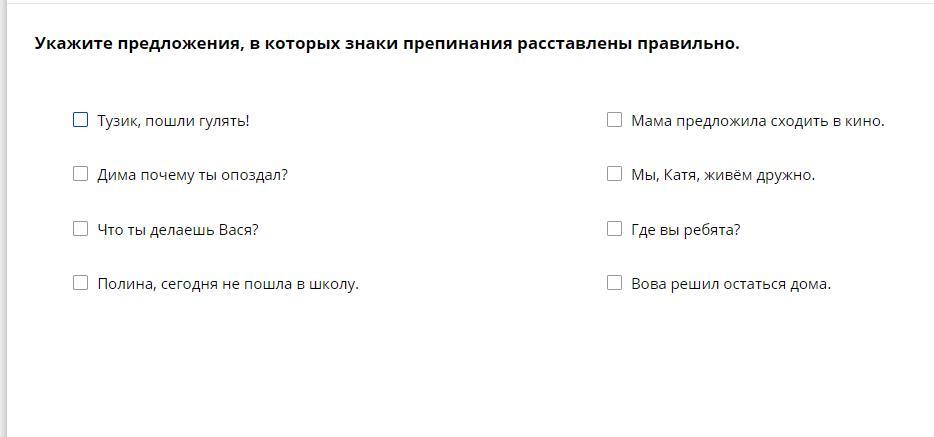
Task: Click the text «Полина, сегодня не пошла в школу.»
Action: [228, 284]
